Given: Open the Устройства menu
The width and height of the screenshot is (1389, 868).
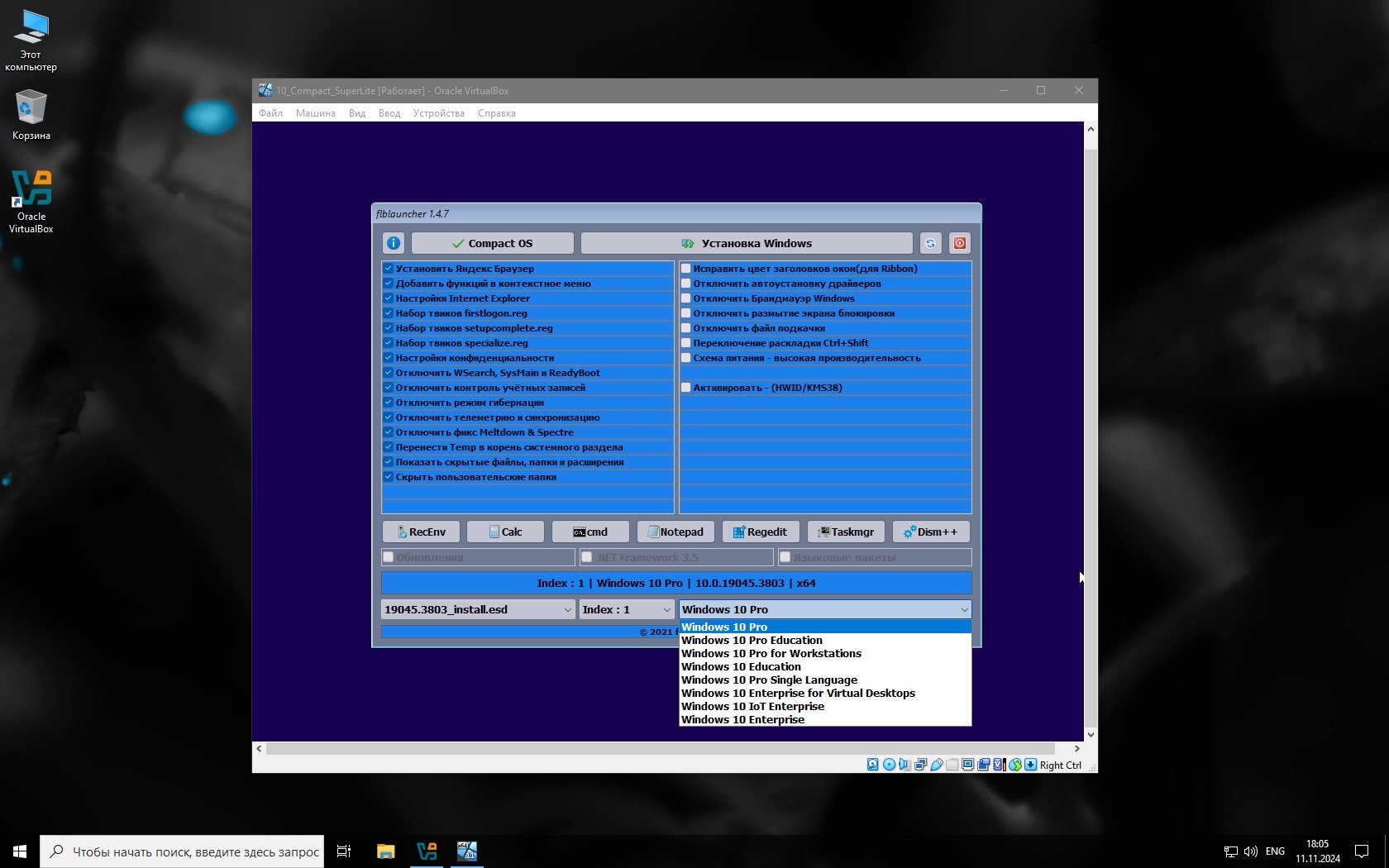Looking at the screenshot, I should tap(438, 113).
